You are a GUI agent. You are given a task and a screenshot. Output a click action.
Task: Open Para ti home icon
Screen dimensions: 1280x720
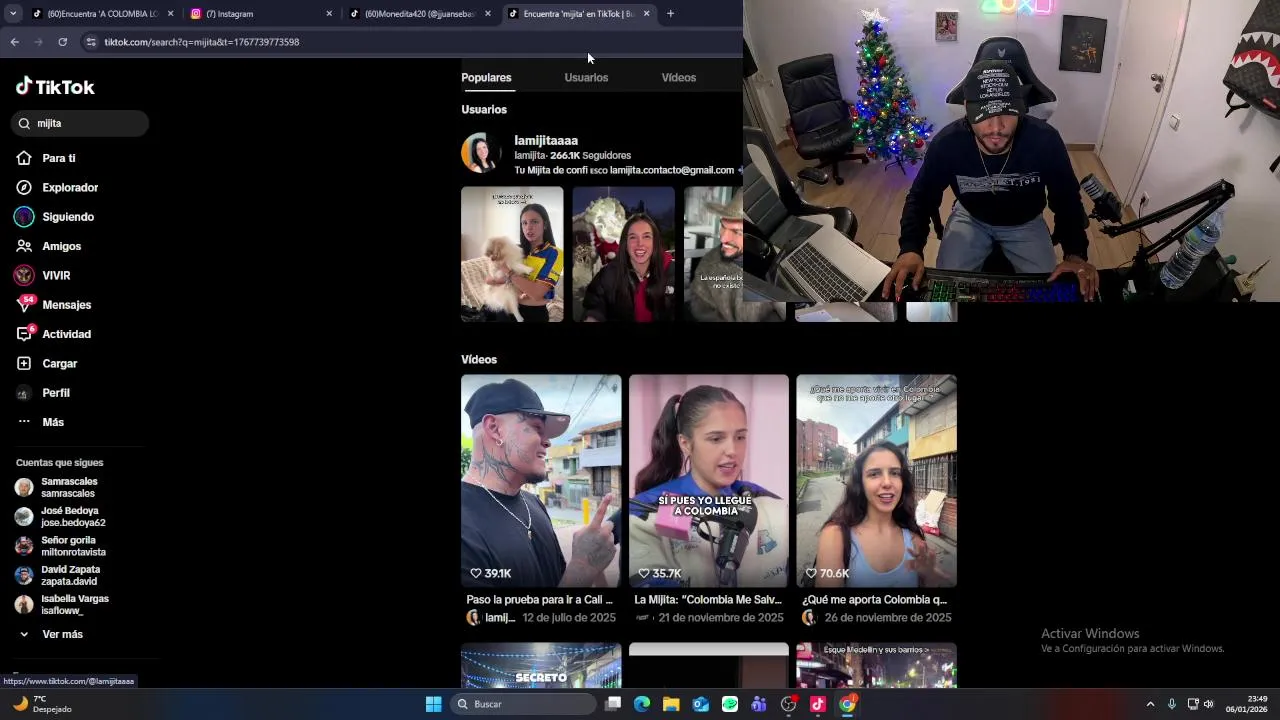click(x=24, y=158)
